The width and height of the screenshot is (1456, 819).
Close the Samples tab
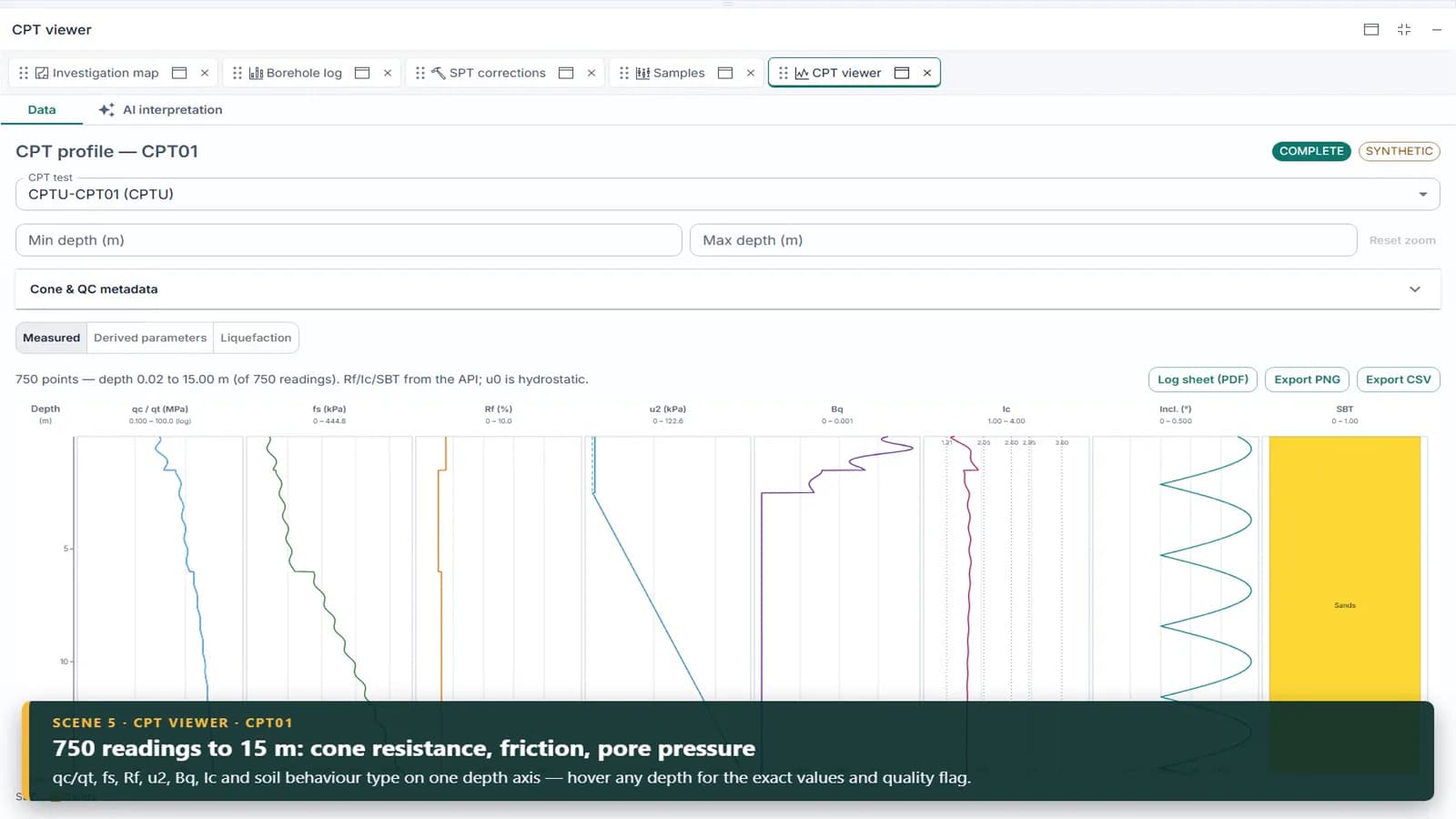coord(751,73)
